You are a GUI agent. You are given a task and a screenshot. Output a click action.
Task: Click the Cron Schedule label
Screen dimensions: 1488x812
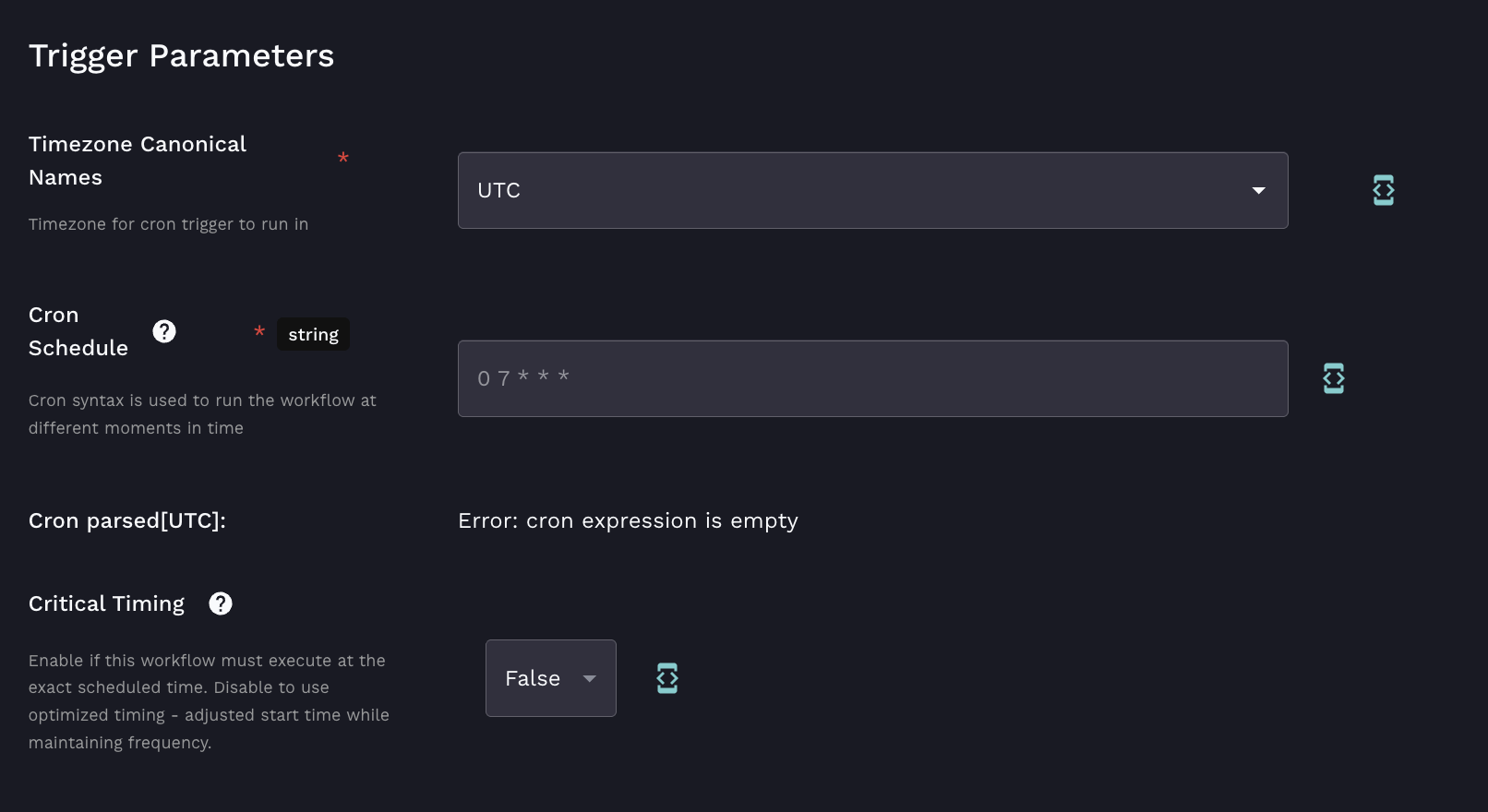click(78, 331)
